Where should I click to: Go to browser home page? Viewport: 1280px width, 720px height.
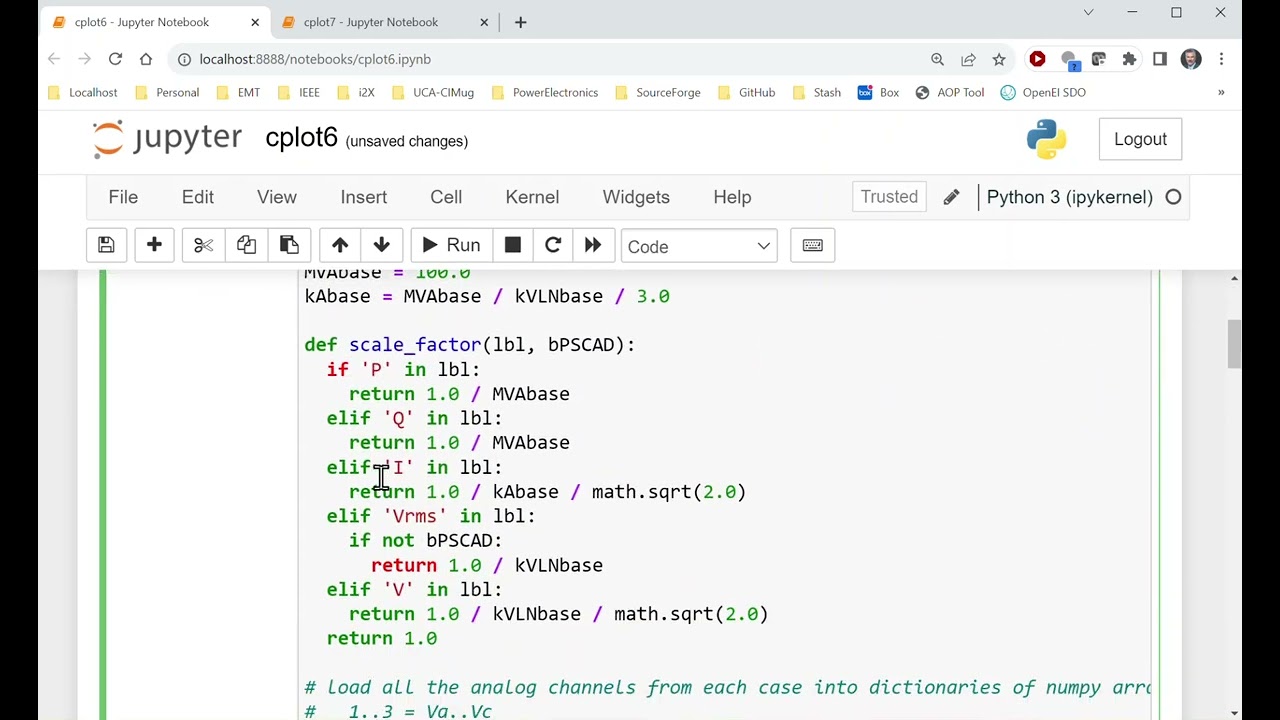(x=146, y=59)
